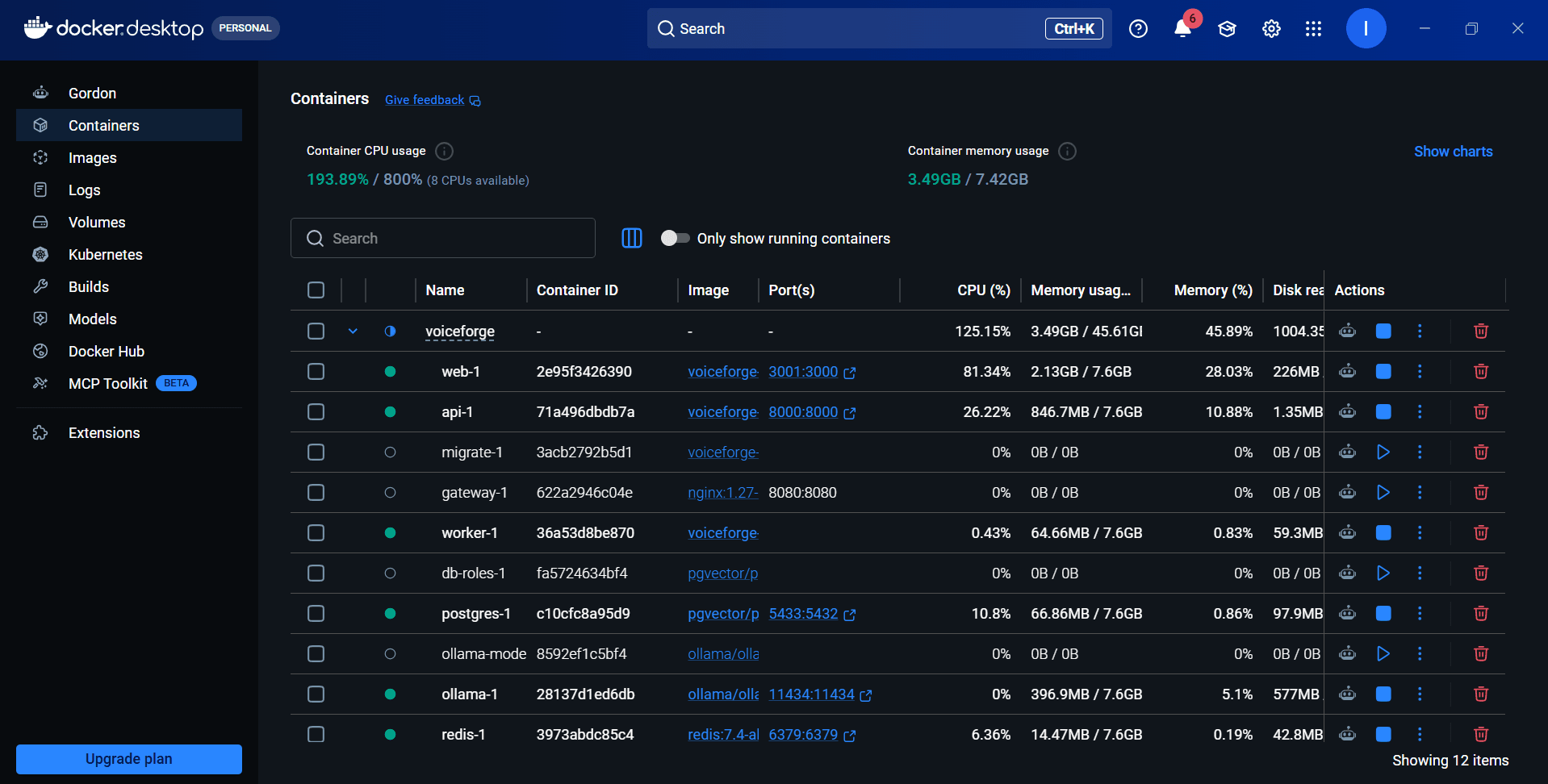
Task: Select the postgres-1 row checkbox
Action: coord(316,613)
